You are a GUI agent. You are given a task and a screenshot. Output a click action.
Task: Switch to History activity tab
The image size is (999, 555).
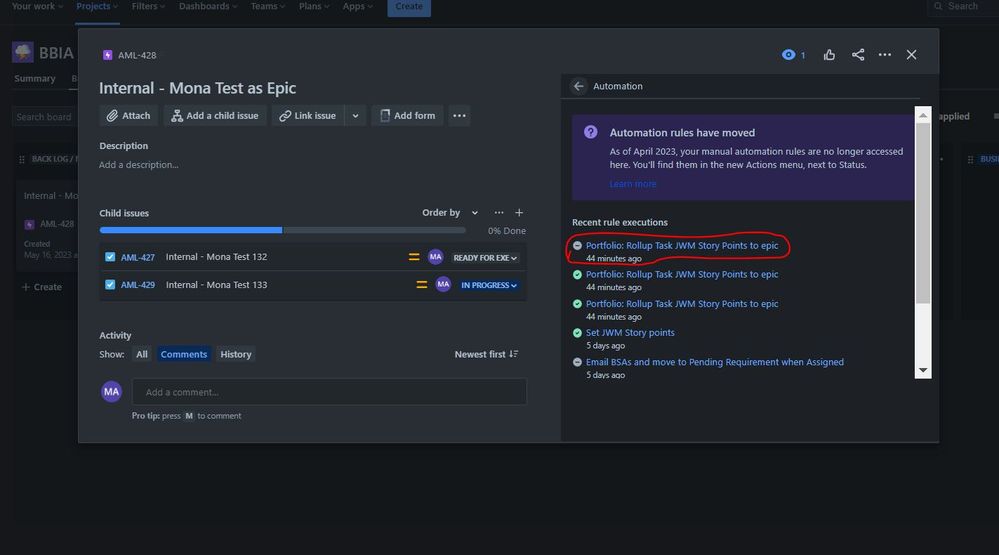(236, 354)
